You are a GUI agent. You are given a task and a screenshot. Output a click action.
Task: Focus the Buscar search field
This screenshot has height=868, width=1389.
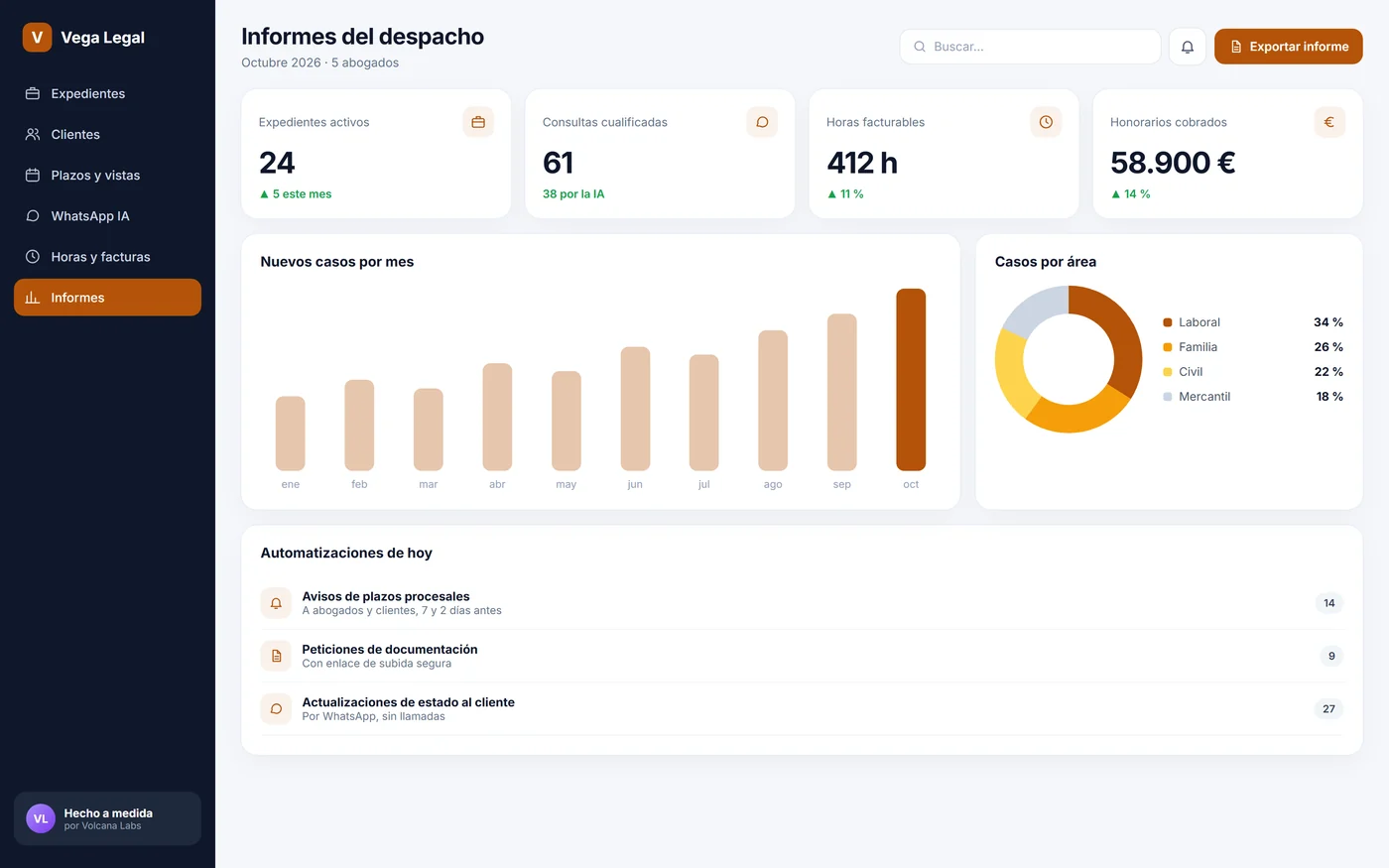point(1030,47)
